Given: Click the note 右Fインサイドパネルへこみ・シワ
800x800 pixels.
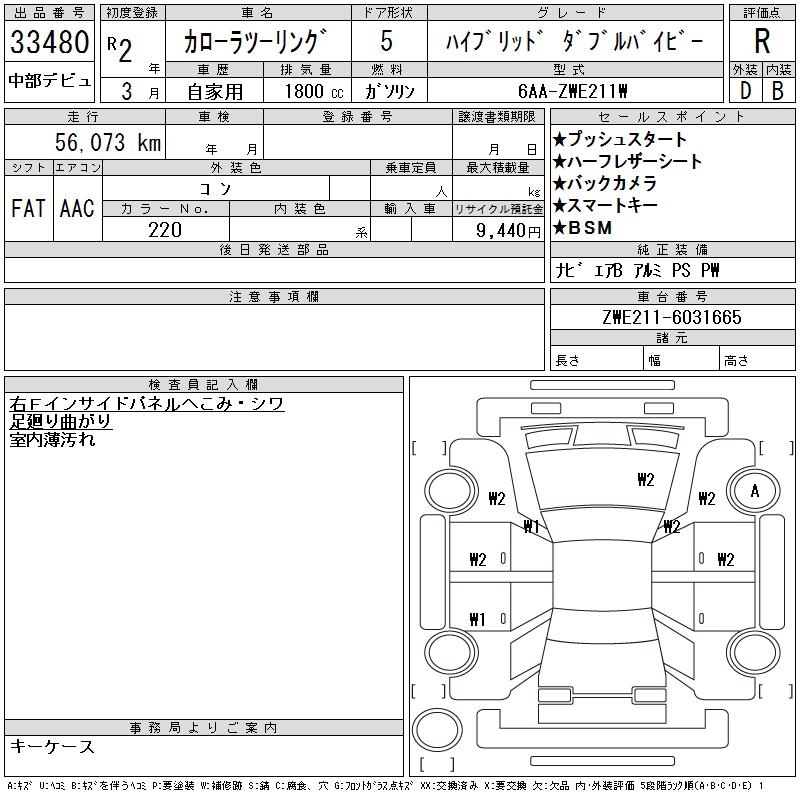Looking at the screenshot, I should (x=146, y=404).
